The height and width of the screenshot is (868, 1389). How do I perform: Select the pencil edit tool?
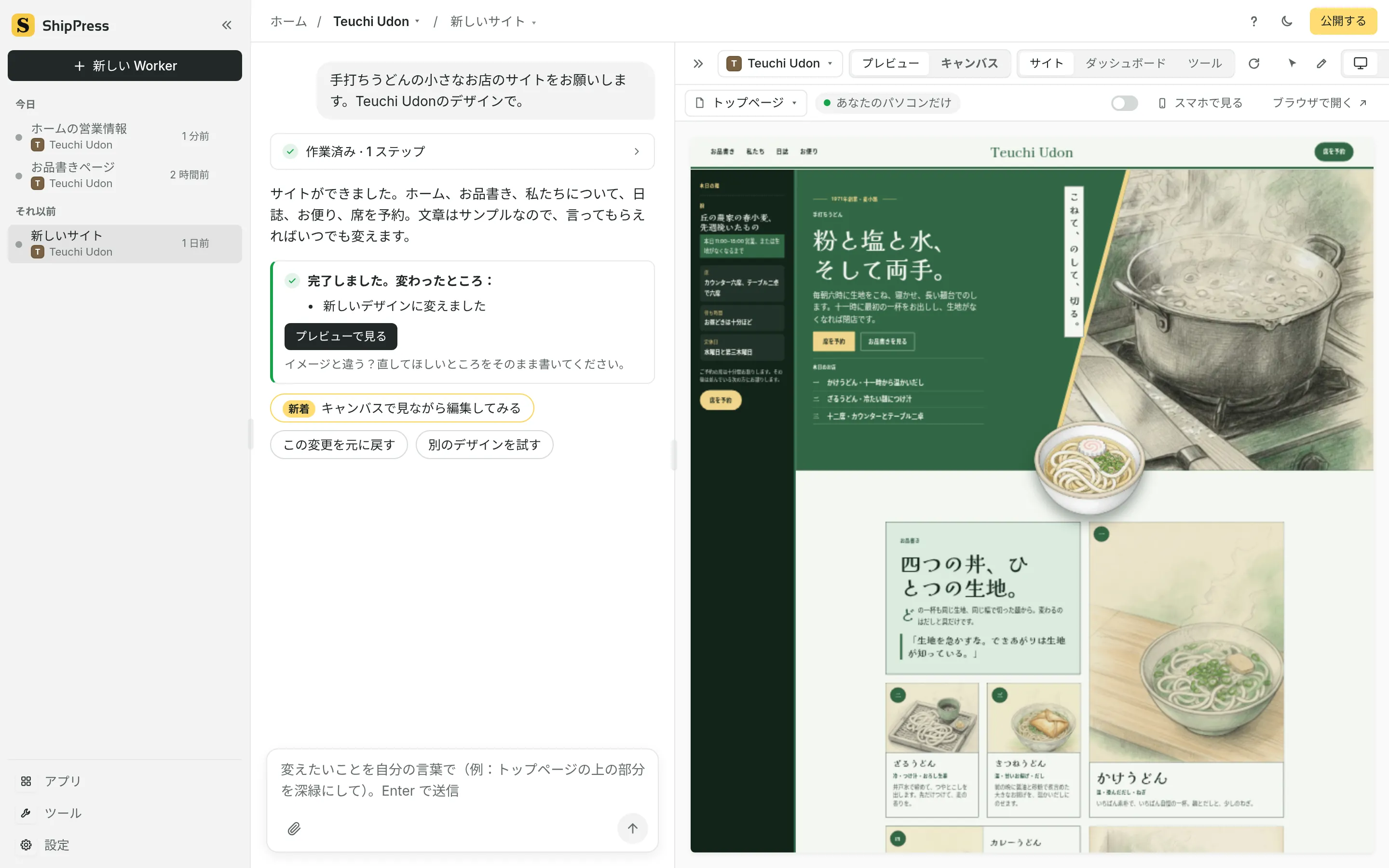point(1322,63)
